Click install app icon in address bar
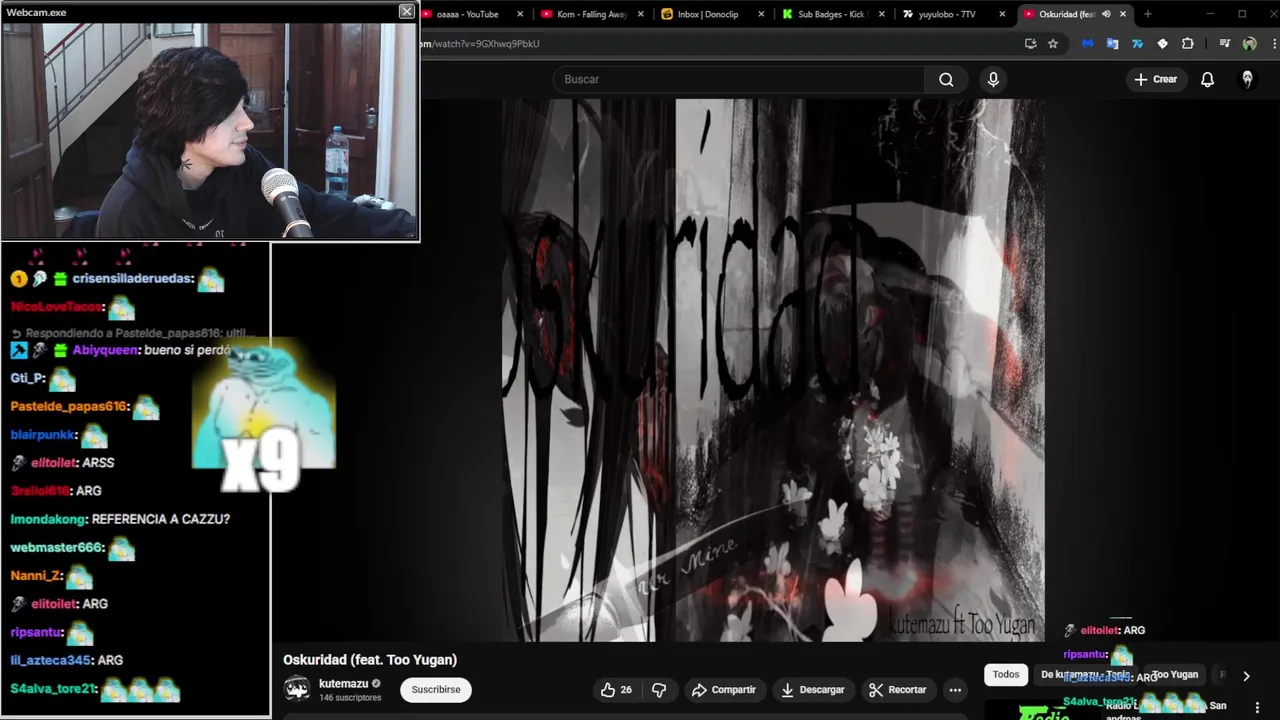The image size is (1280, 720). [1031, 44]
